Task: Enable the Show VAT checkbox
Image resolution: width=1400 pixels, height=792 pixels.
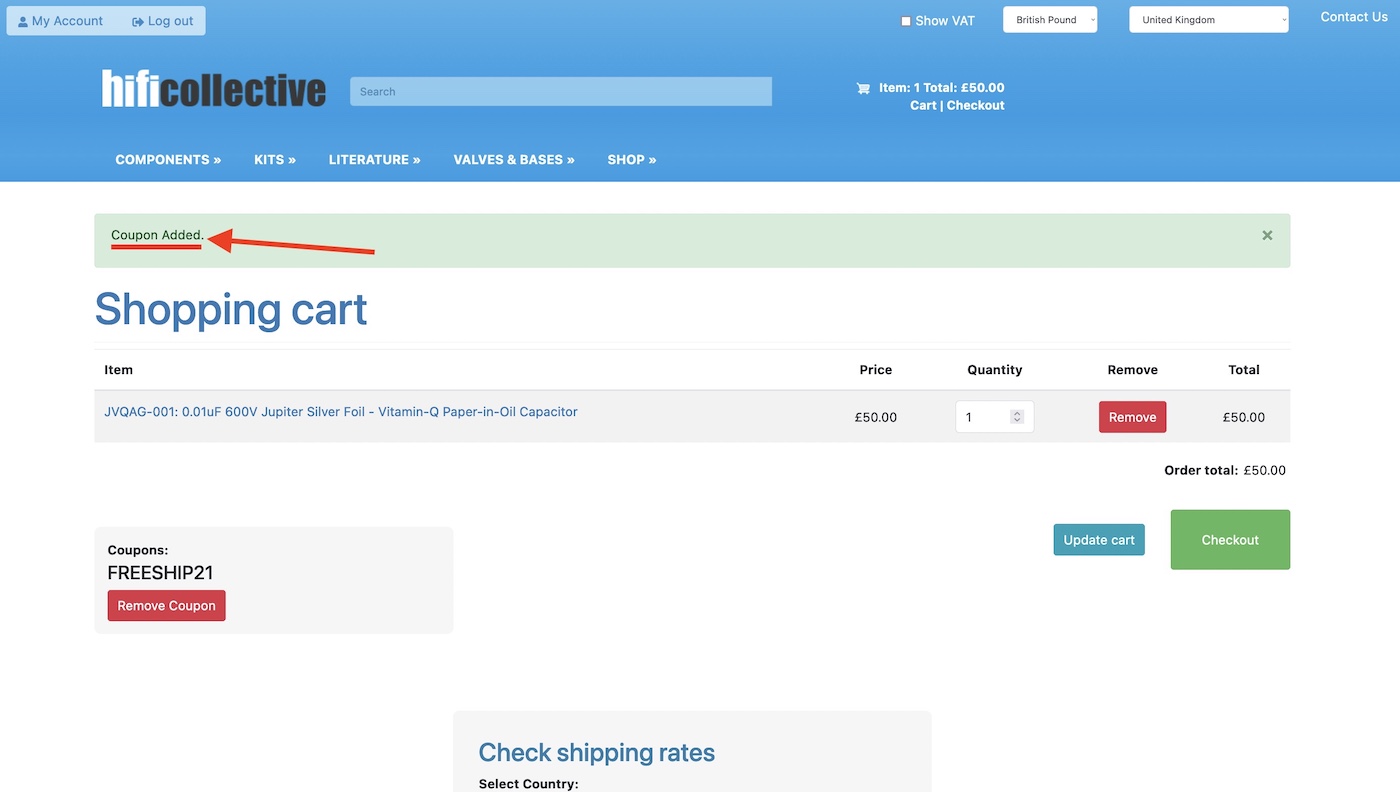Action: (905, 20)
